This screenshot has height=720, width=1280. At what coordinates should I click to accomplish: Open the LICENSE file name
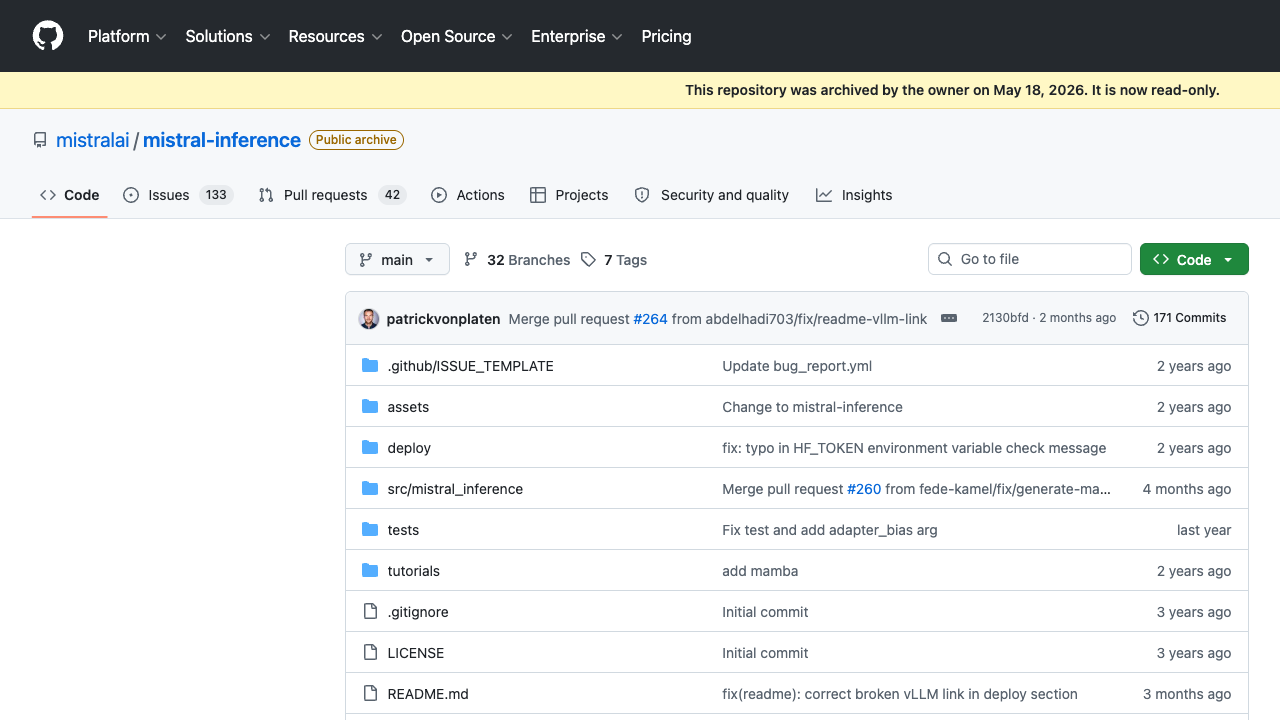416,653
